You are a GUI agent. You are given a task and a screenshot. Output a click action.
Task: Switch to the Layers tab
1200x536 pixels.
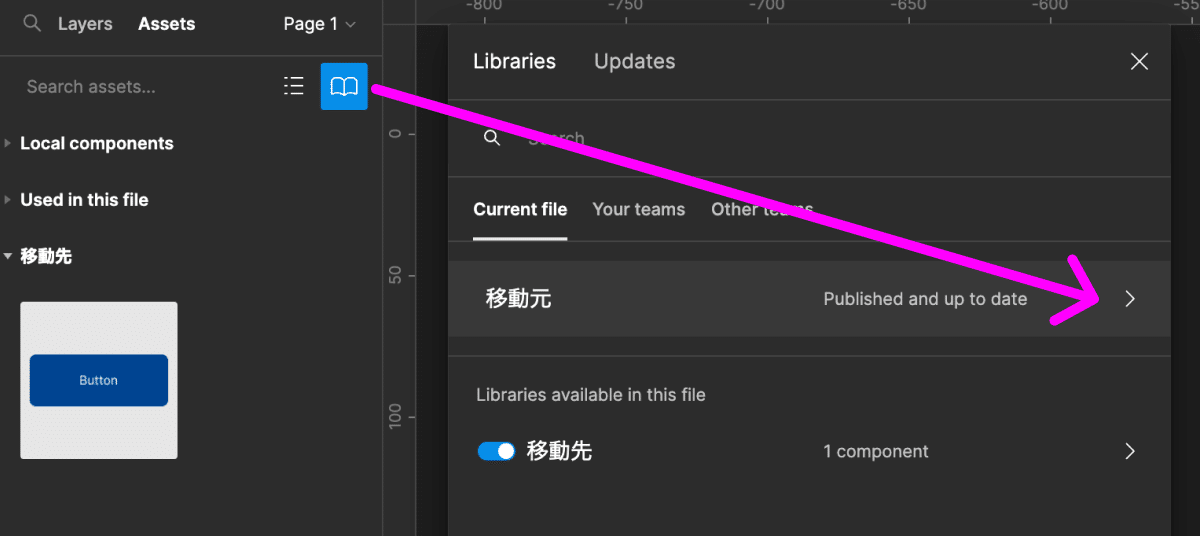coord(85,24)
